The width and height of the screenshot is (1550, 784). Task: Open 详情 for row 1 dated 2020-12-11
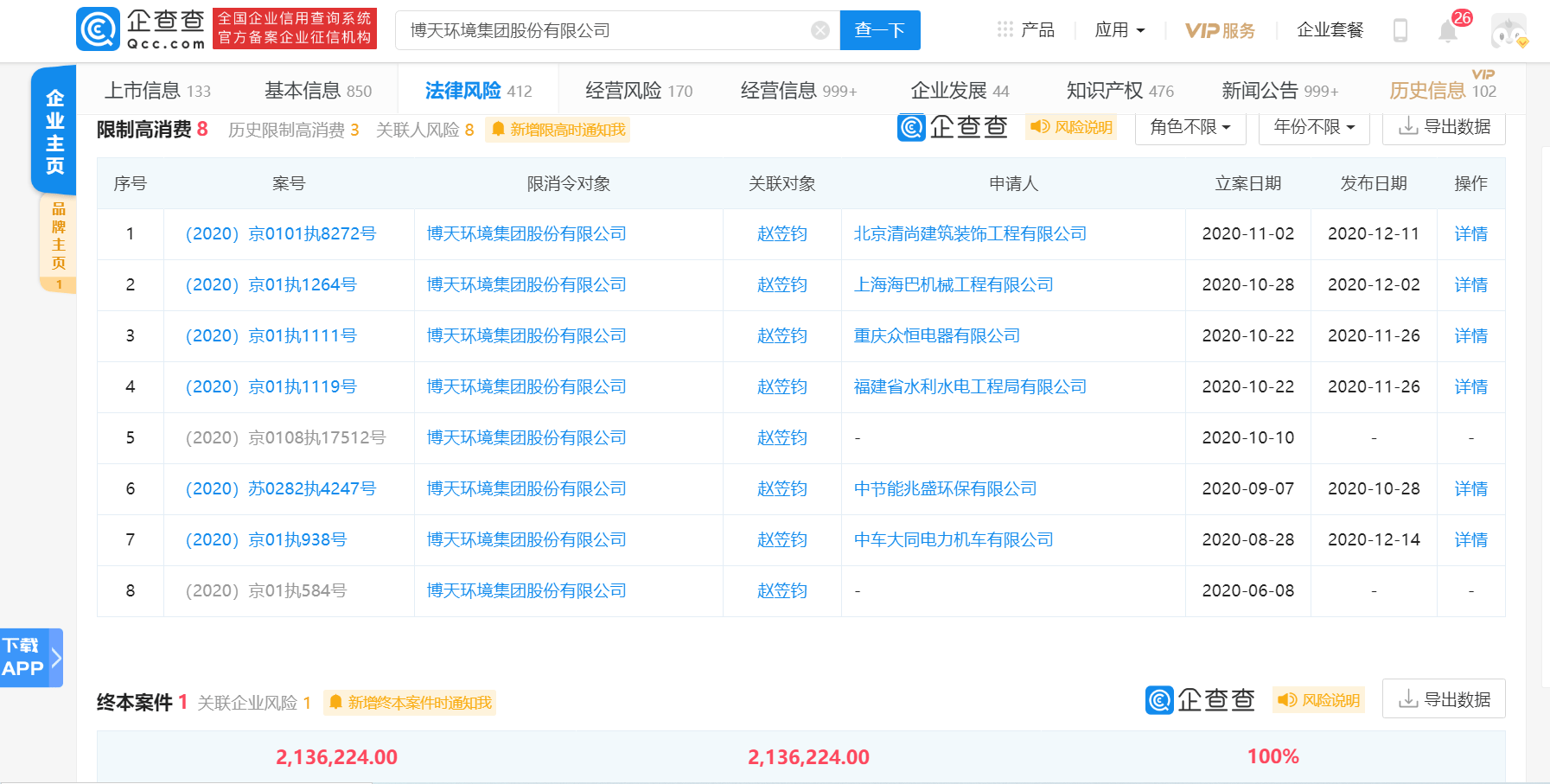pyautogui.click(x=1470, y=234)
